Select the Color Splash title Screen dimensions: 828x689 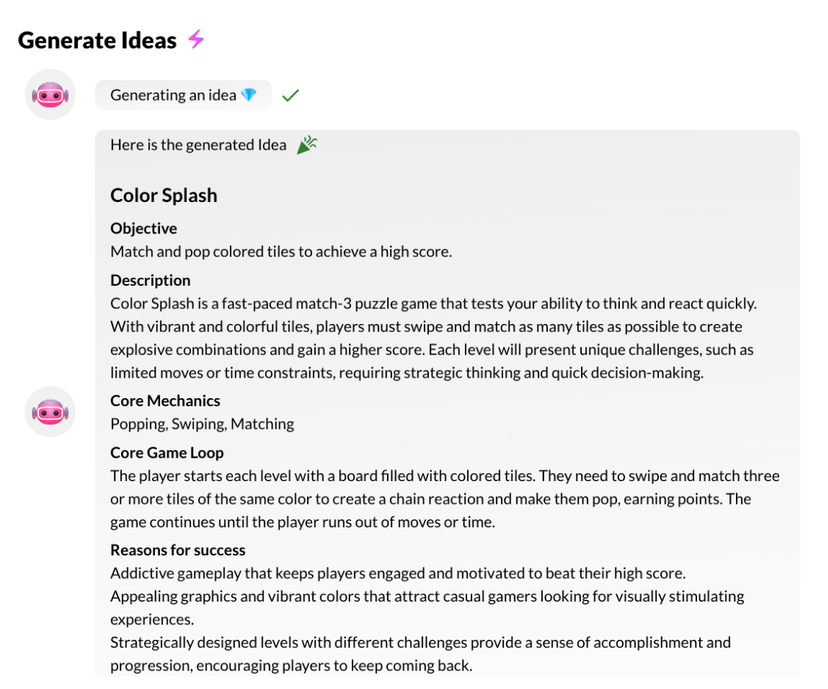click(163, 195)
